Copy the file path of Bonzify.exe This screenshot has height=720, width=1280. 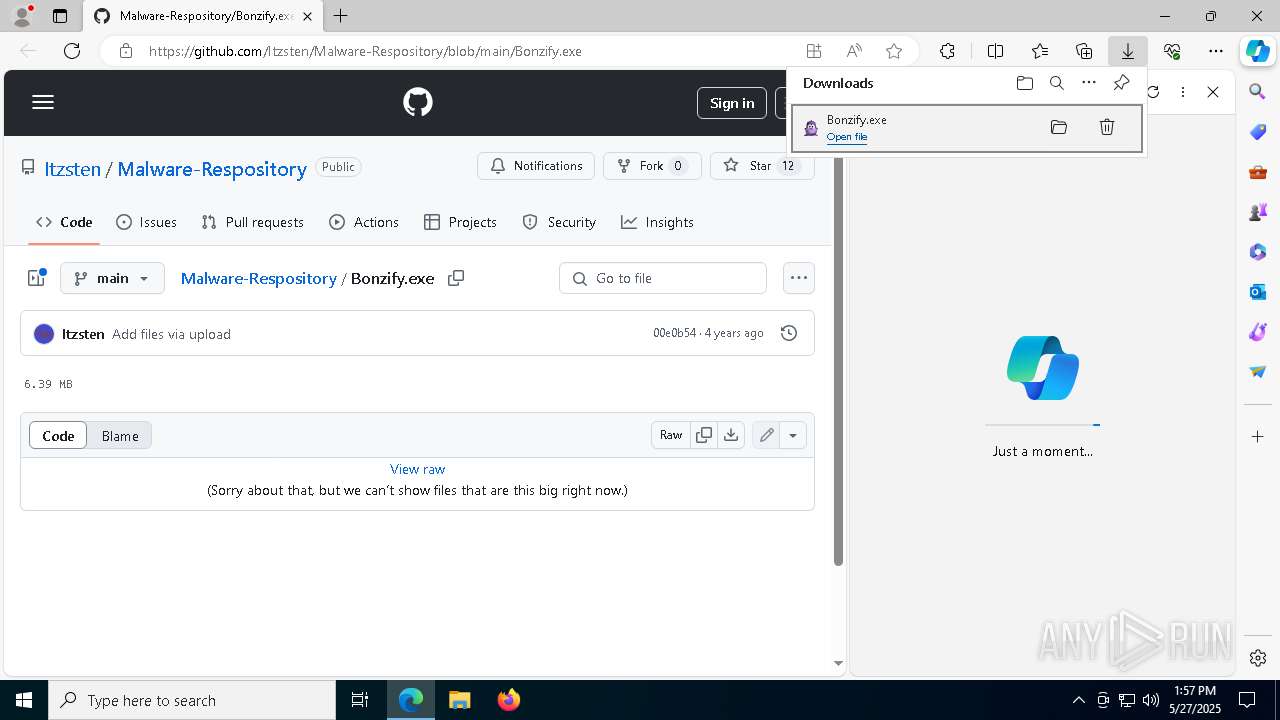pos(456,278)
